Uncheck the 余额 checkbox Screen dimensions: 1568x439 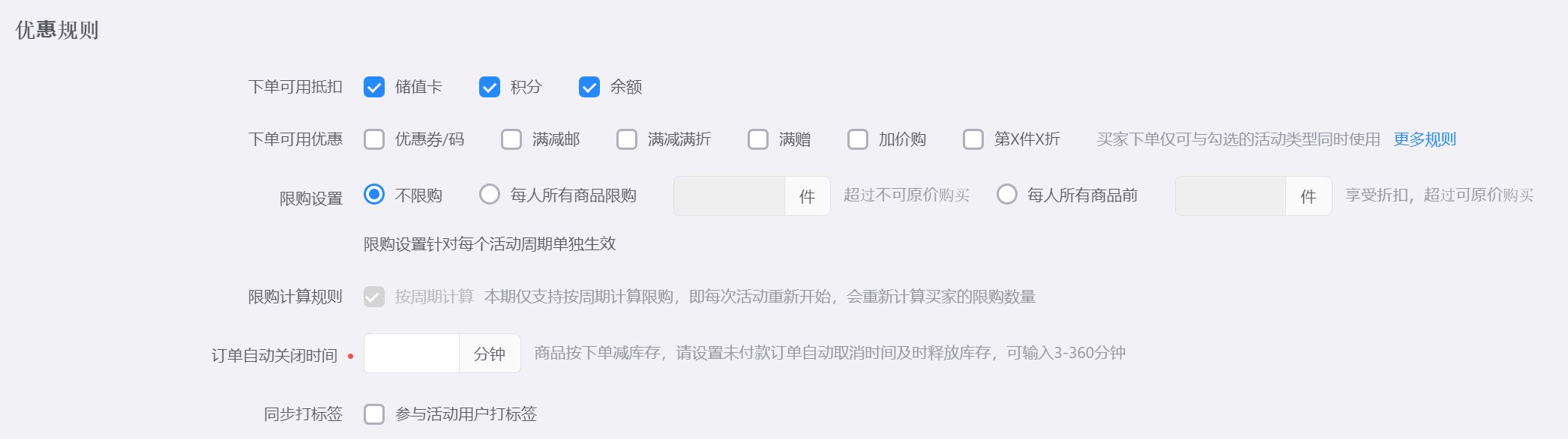pos(589,87)
